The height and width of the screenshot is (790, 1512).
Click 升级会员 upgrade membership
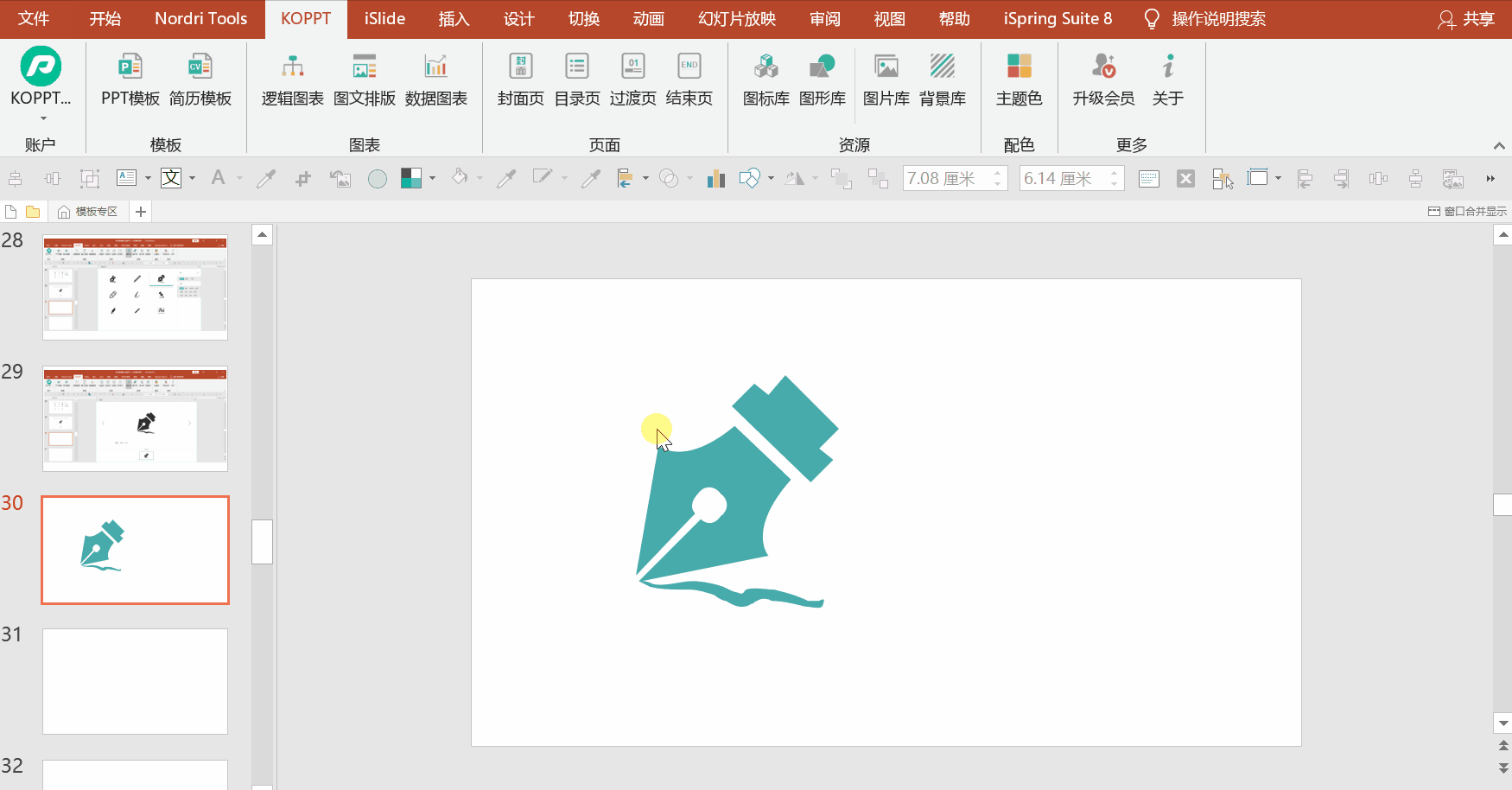[x=1104, y=78]
